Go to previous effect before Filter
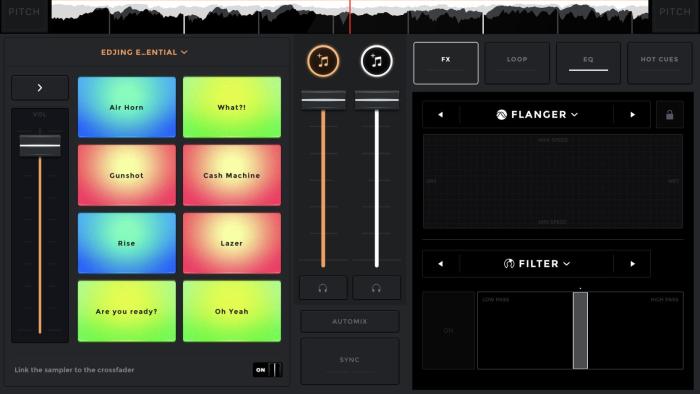 tap(441, 264)
